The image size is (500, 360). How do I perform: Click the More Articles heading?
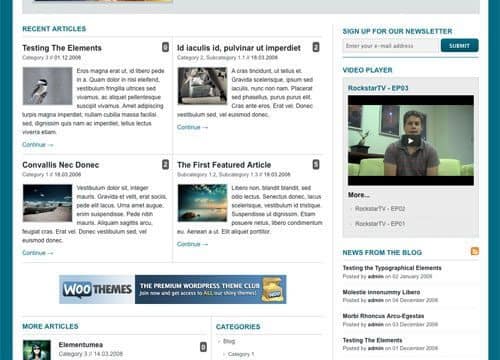tap(50, 326)
